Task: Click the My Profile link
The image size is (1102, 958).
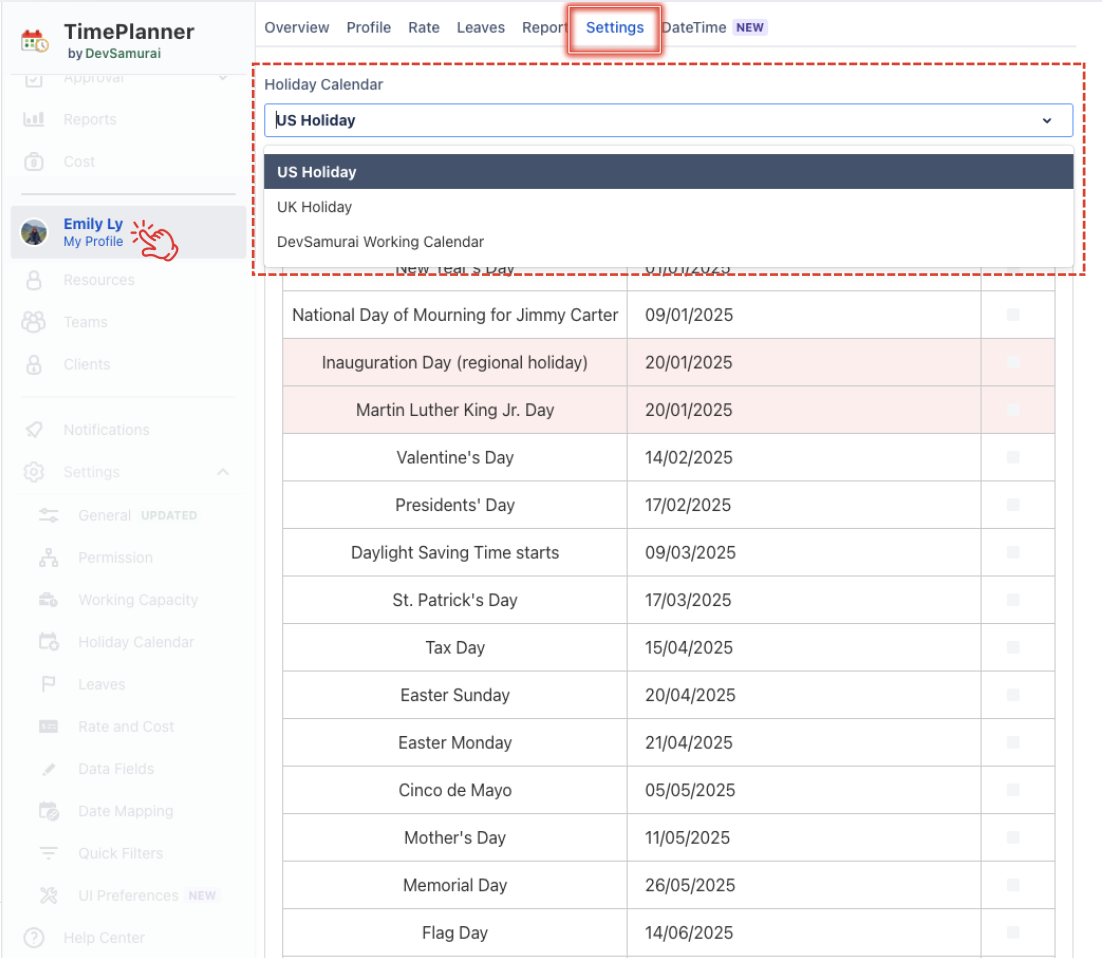Action: (x=93, y=242)
